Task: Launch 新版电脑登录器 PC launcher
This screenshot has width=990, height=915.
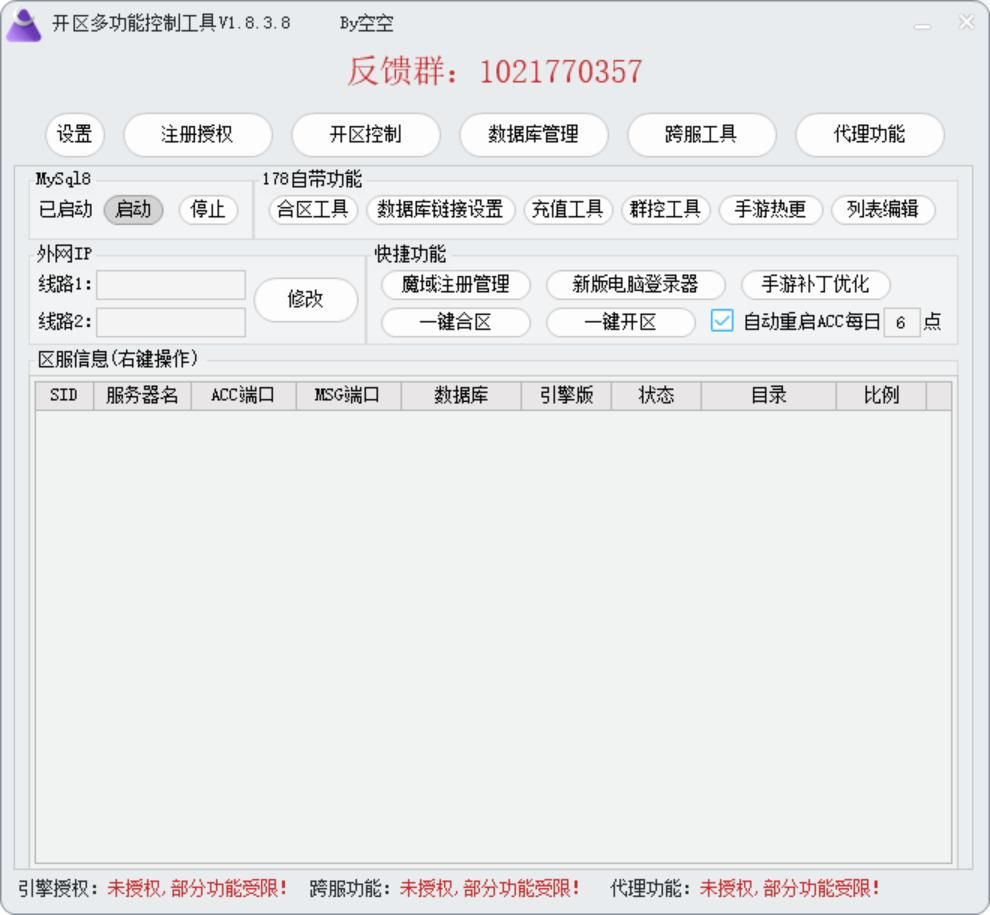Action: tap(636, 284)
